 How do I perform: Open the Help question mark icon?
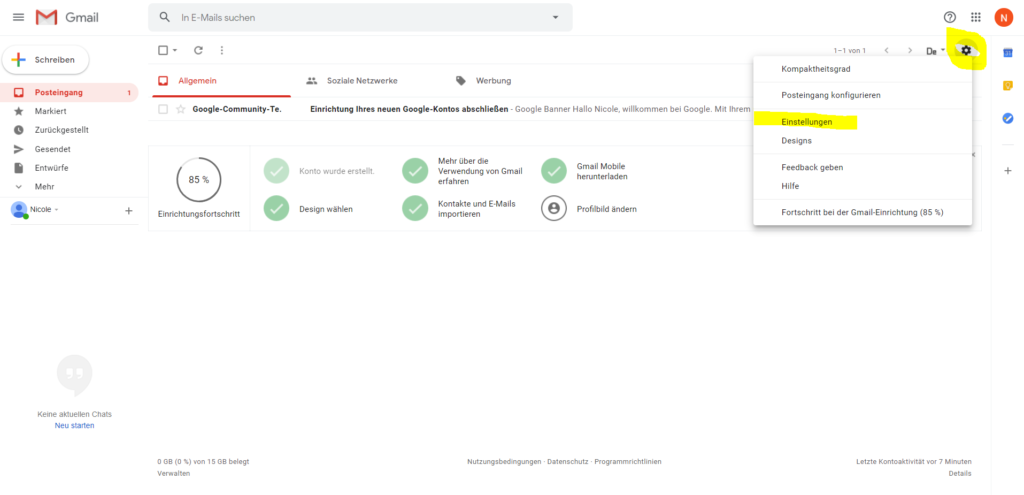(950, 18)
